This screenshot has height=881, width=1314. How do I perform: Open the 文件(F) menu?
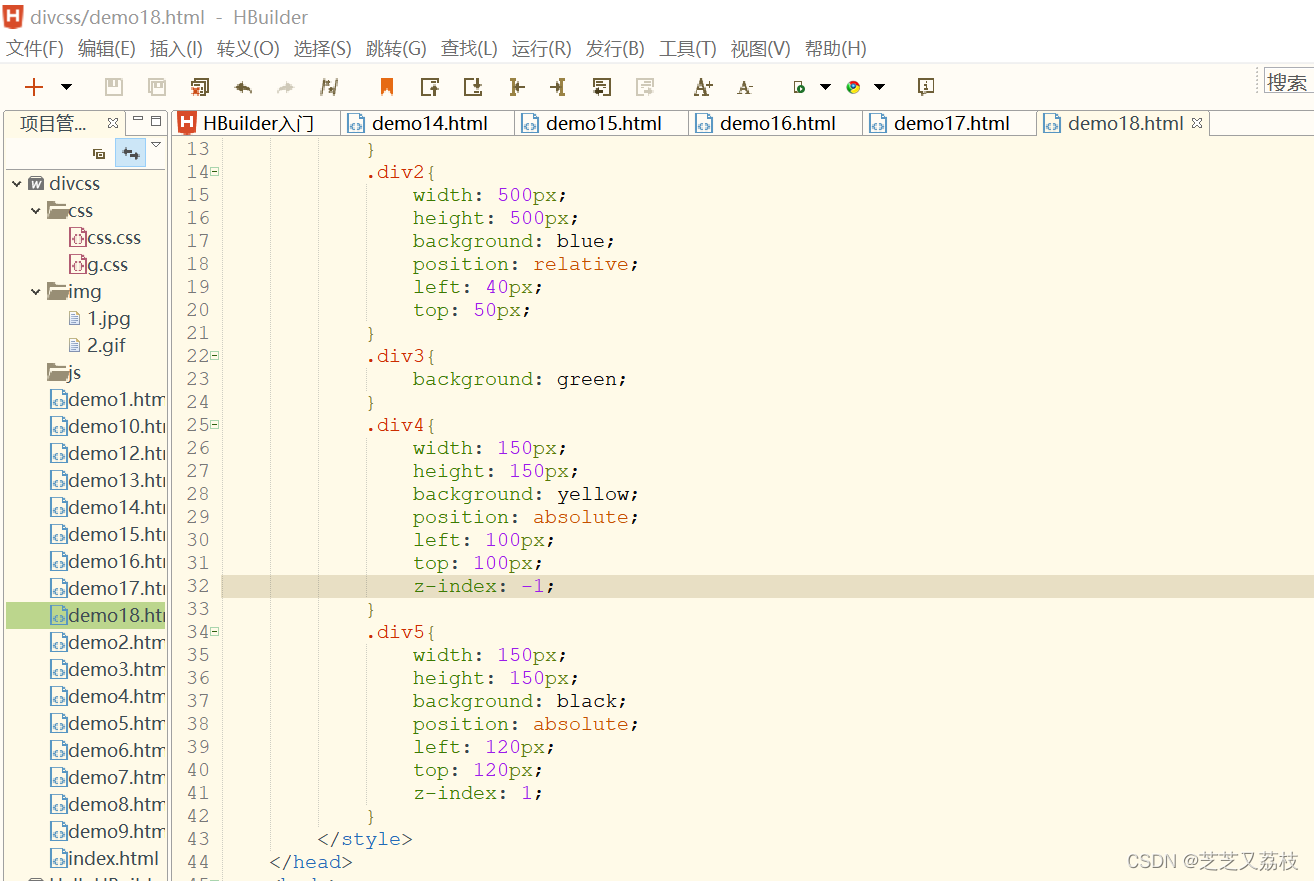tap(35, 48)
